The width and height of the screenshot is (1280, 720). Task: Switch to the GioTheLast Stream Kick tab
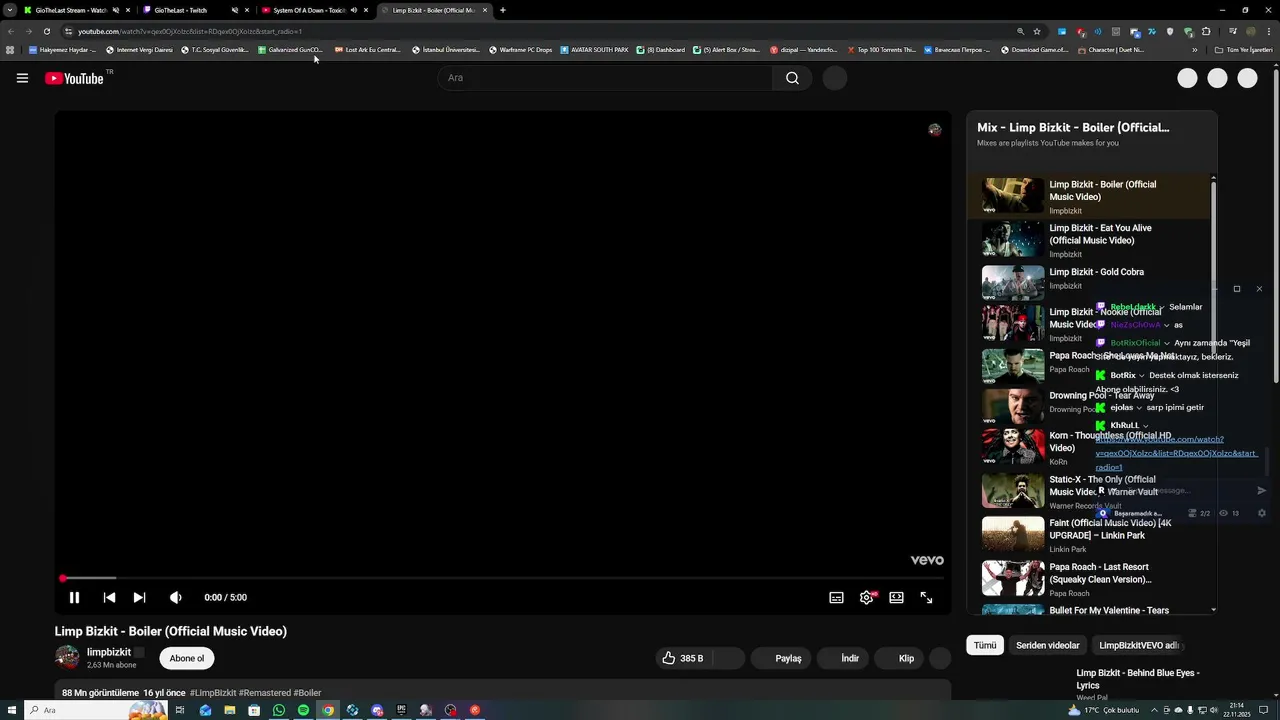[x=70, y=10]
